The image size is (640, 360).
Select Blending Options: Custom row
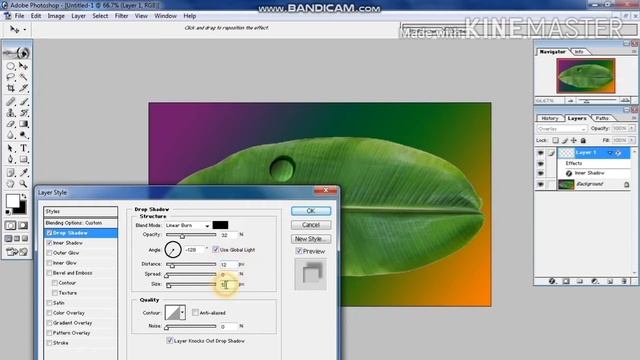[x=81, y=223]
